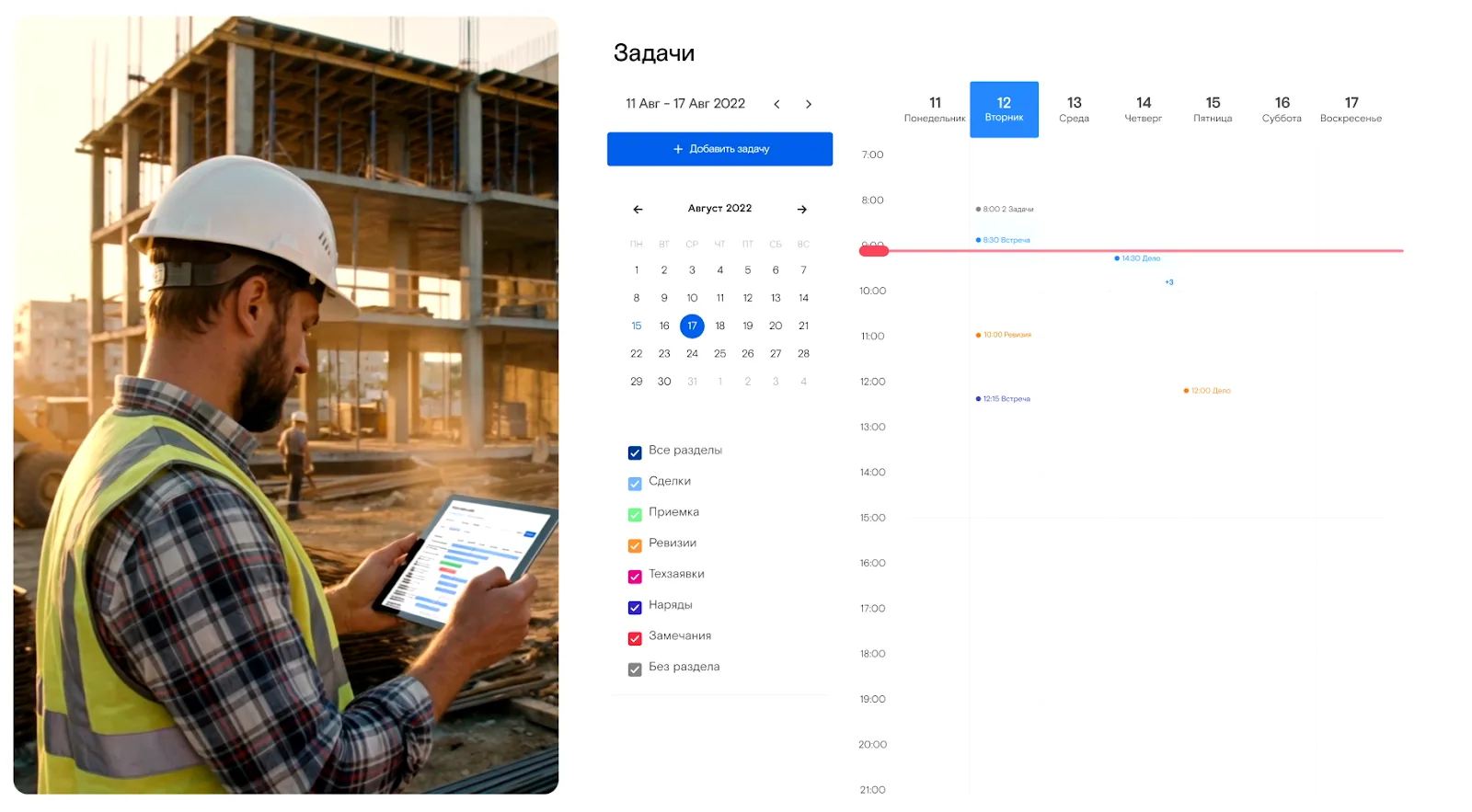
Task: Toggle the Сделки checkbox
Action: (635, 484)
